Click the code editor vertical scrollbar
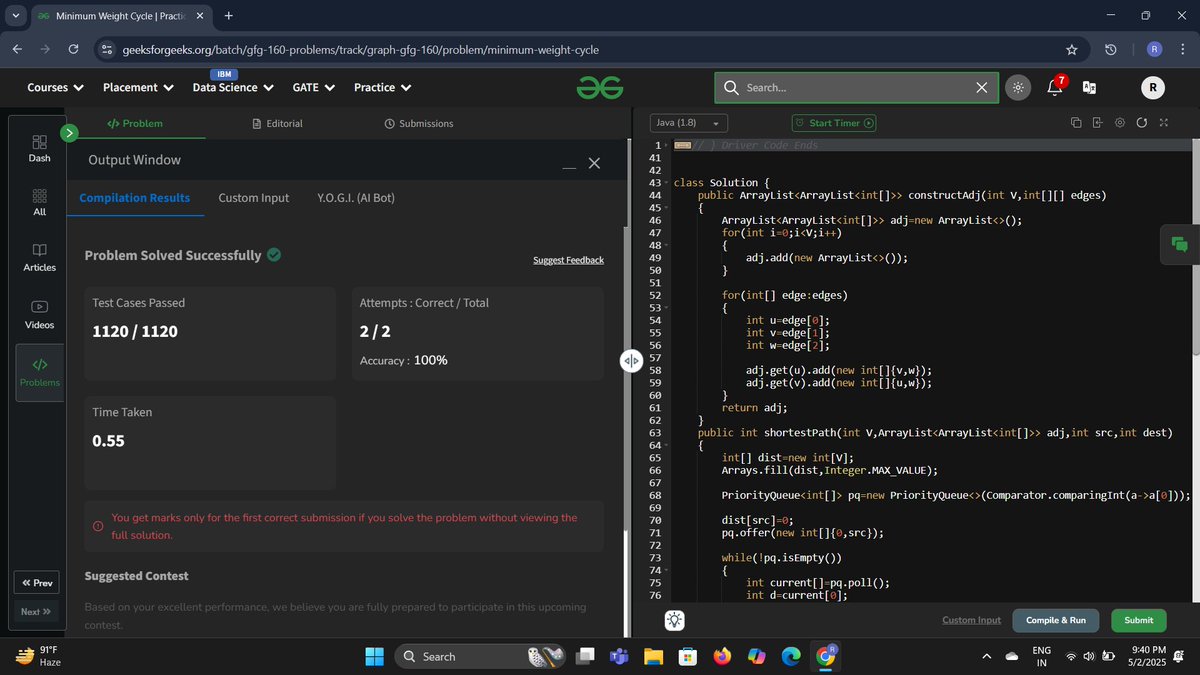Viewport: 1200px width, 675px height. (x=1194, y=247)
